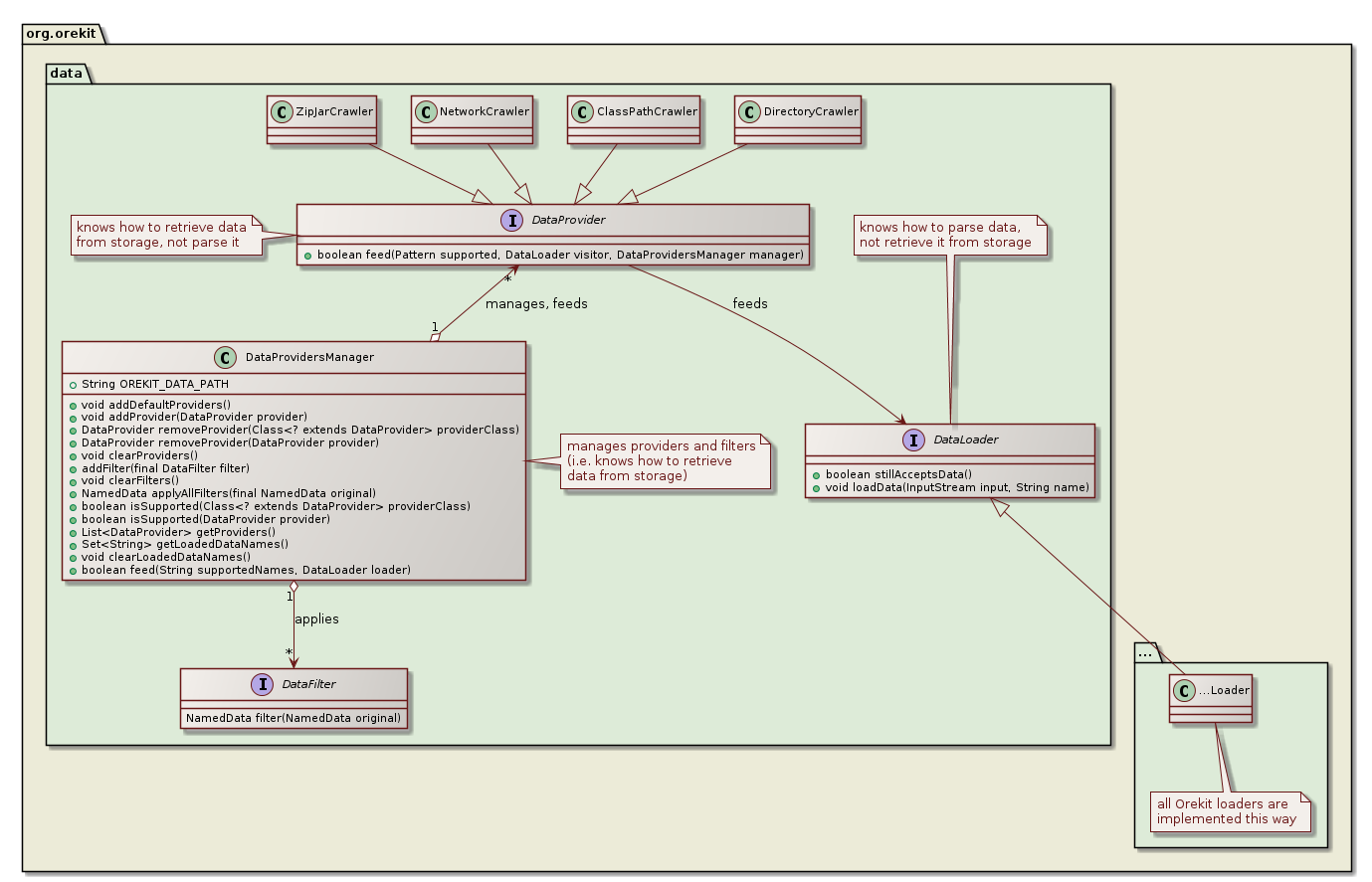Select the ClassPathCrawler class icon
The width and height of the screenshot is (1372, 882).
pyautogui.click(x=583, y=111)
